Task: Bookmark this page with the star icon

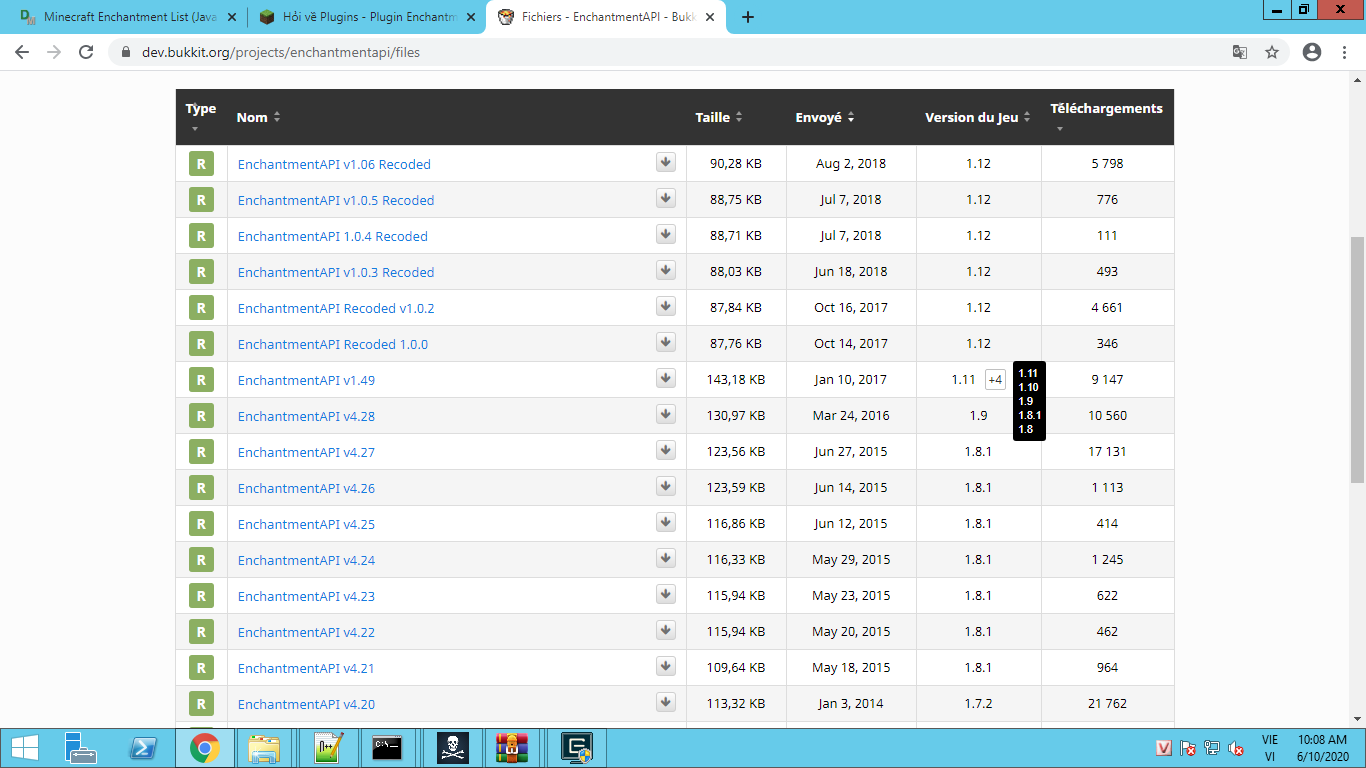Action: tap(1272, 52)
